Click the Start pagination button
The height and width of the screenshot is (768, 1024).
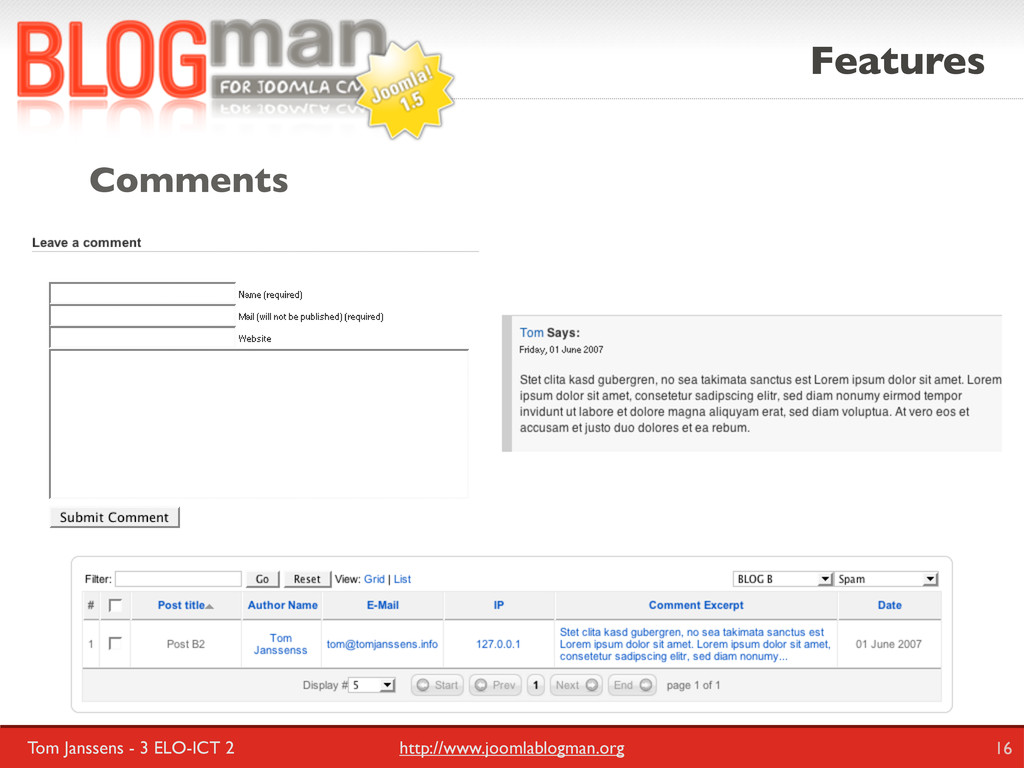[438, 685]
